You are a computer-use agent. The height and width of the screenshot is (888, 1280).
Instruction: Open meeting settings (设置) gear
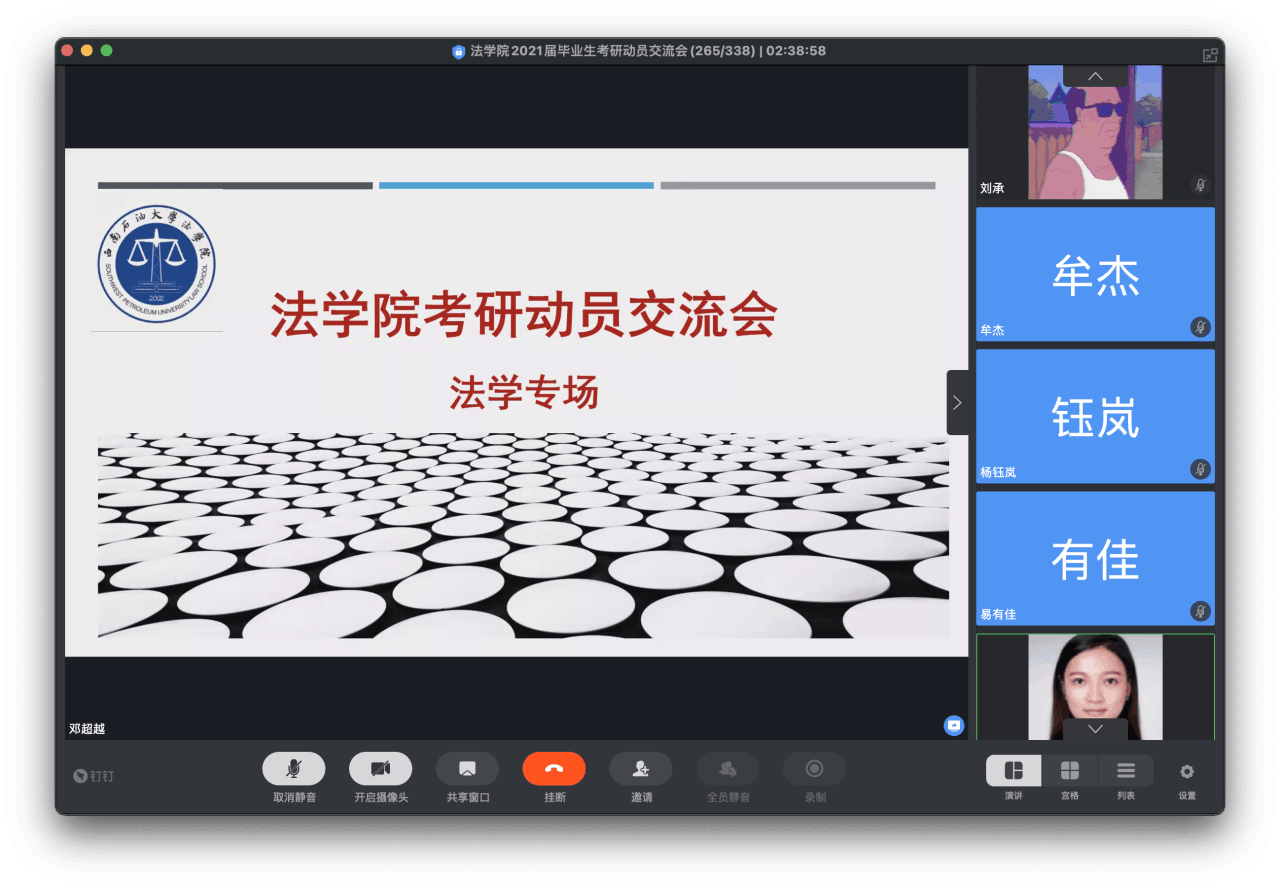point(1187,772)
